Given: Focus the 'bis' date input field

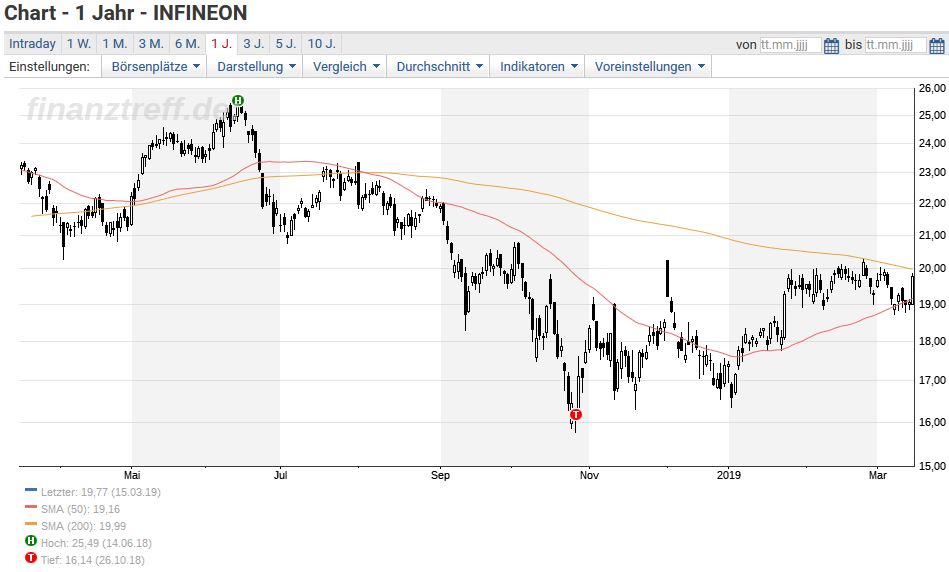Looking at the screenshot, I should click(x=896, y=45).
